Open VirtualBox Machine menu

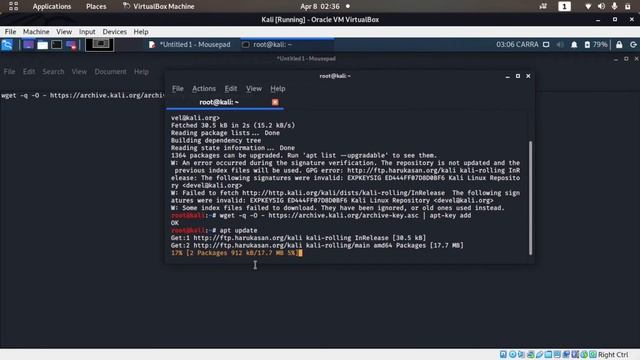coord(36,32)
